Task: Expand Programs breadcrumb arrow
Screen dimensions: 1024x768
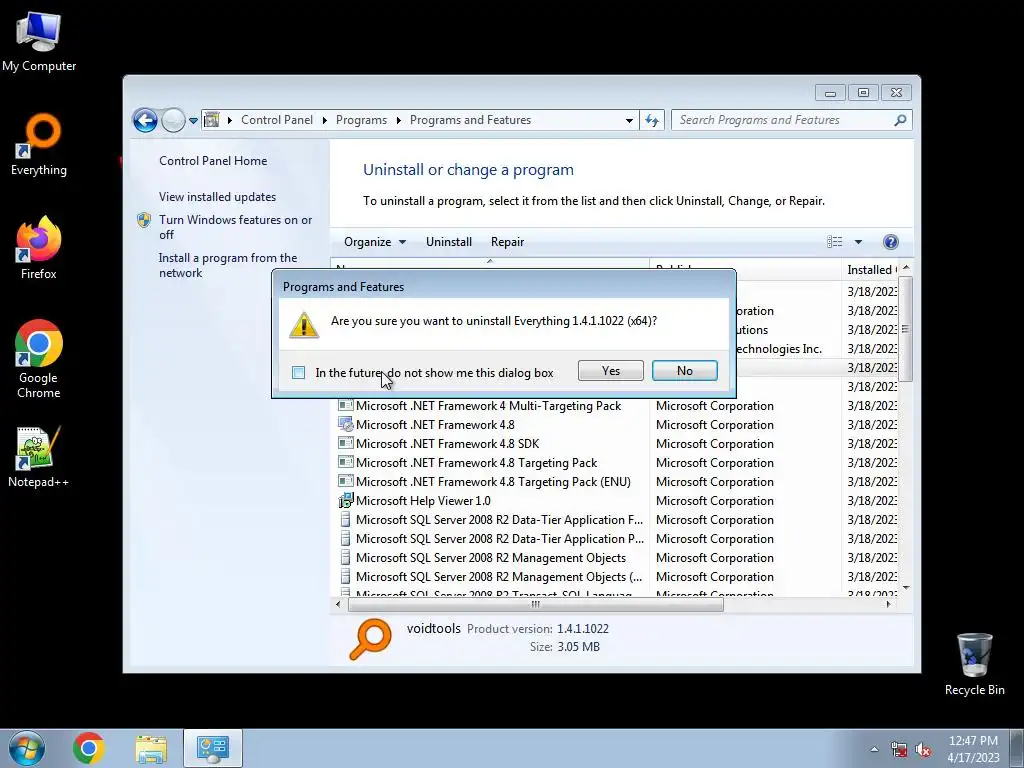Action: pyautogui.click(x=398, y=120)
